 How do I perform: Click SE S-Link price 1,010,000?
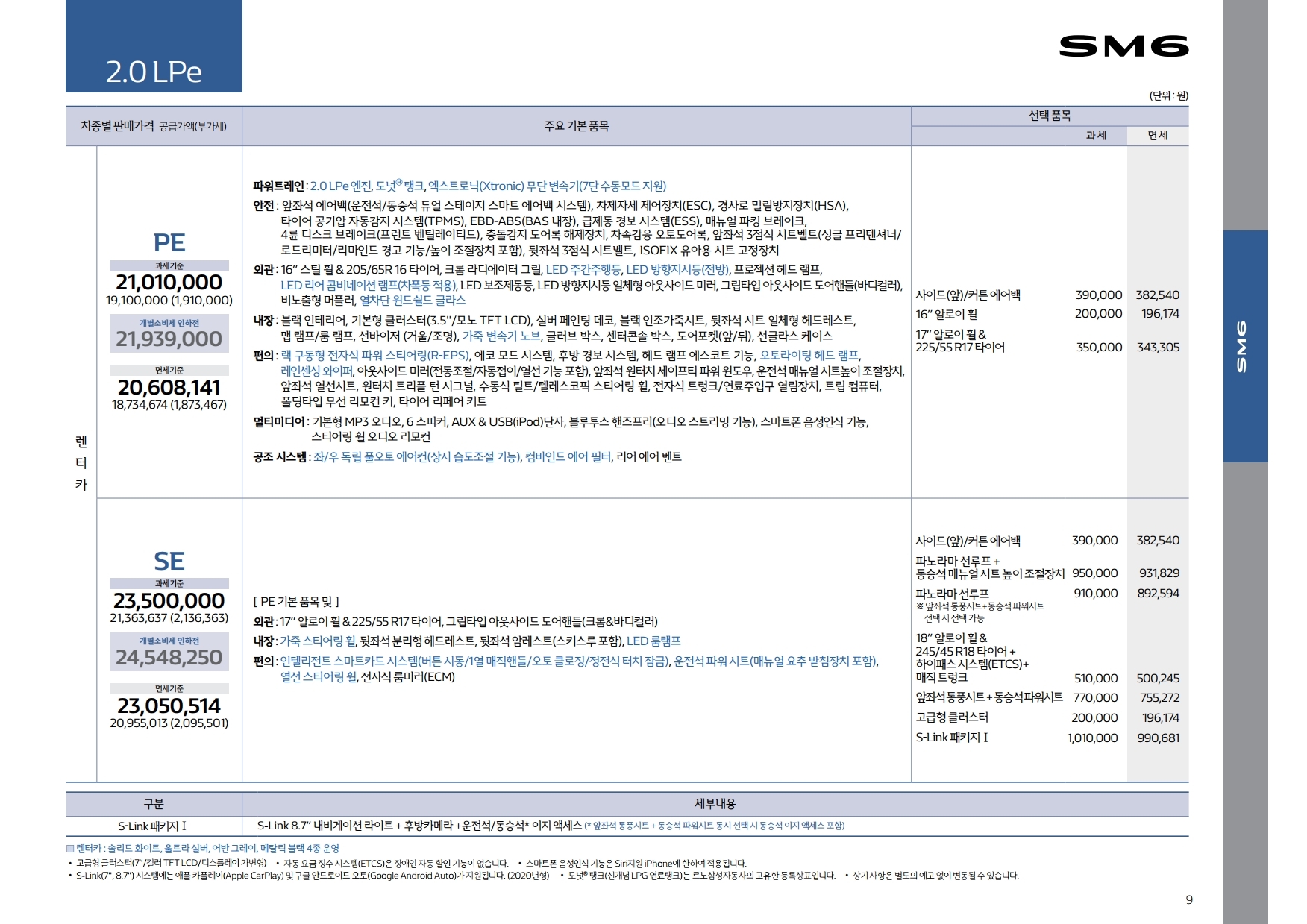point(1092,738)
